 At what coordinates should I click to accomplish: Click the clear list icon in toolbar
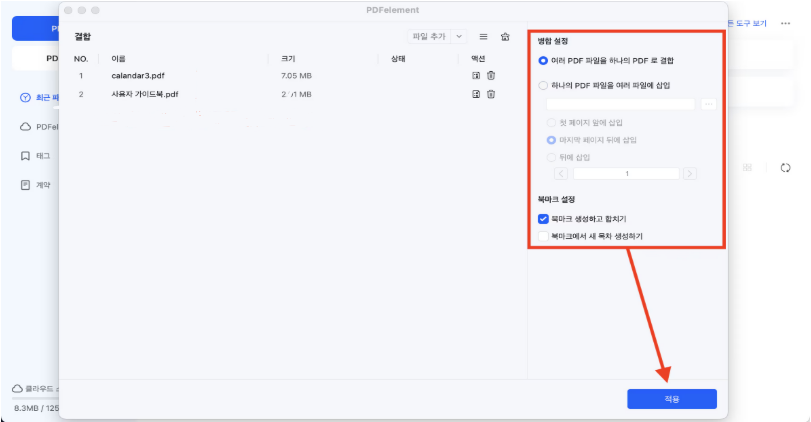point(505,37)
